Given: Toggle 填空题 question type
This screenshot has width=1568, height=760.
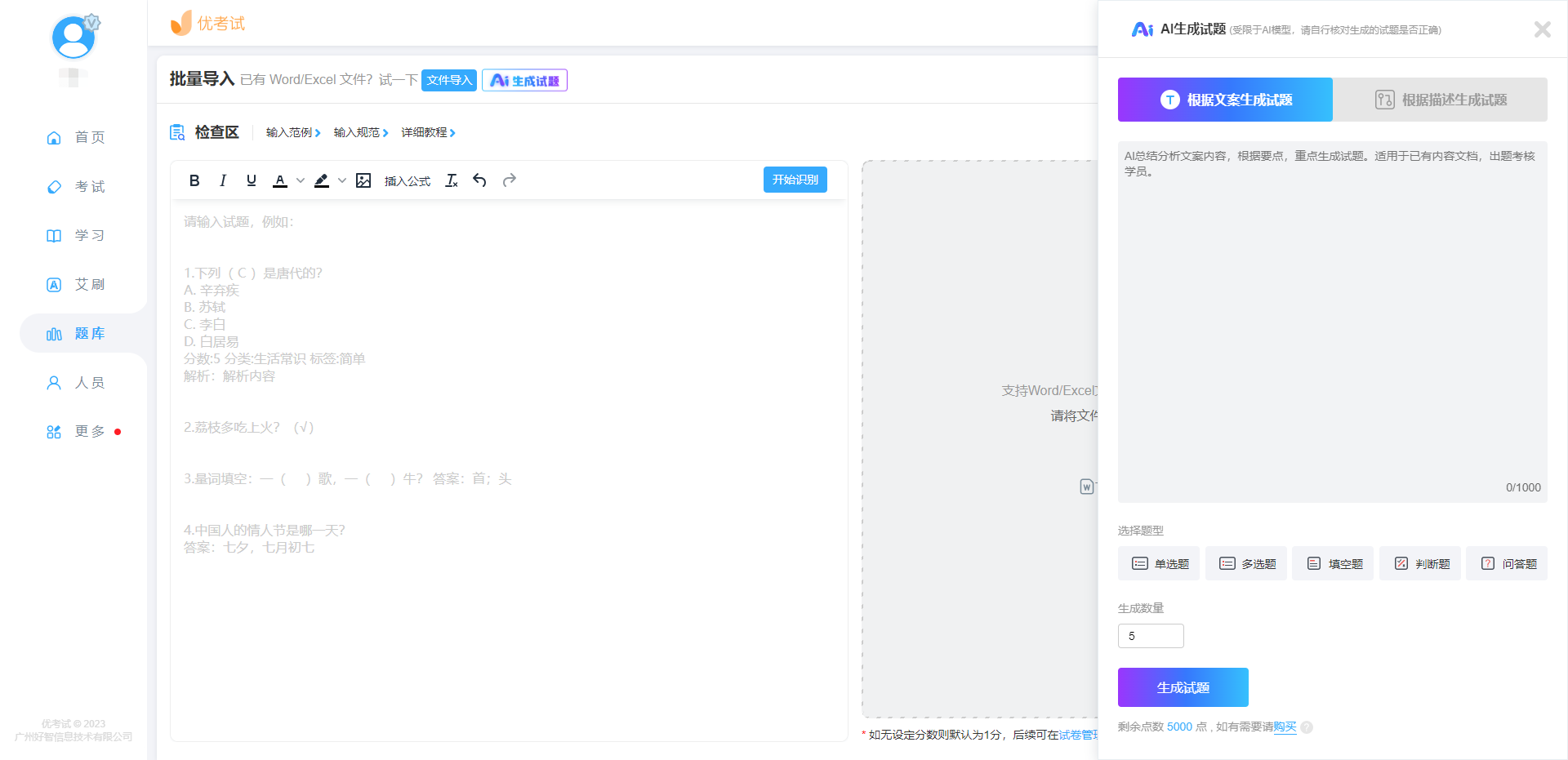Looking at the screenshot, I should pos(1333,563).
